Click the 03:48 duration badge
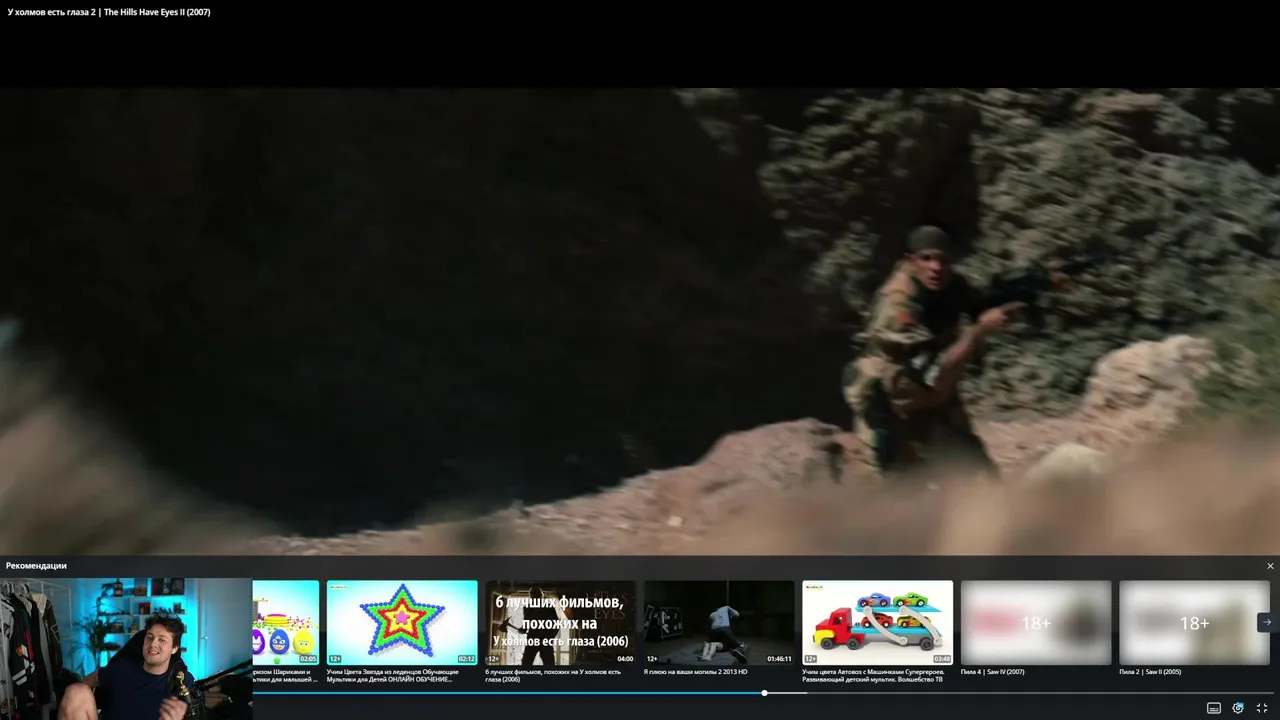1280x720 pixels. (x=942, y=659)
